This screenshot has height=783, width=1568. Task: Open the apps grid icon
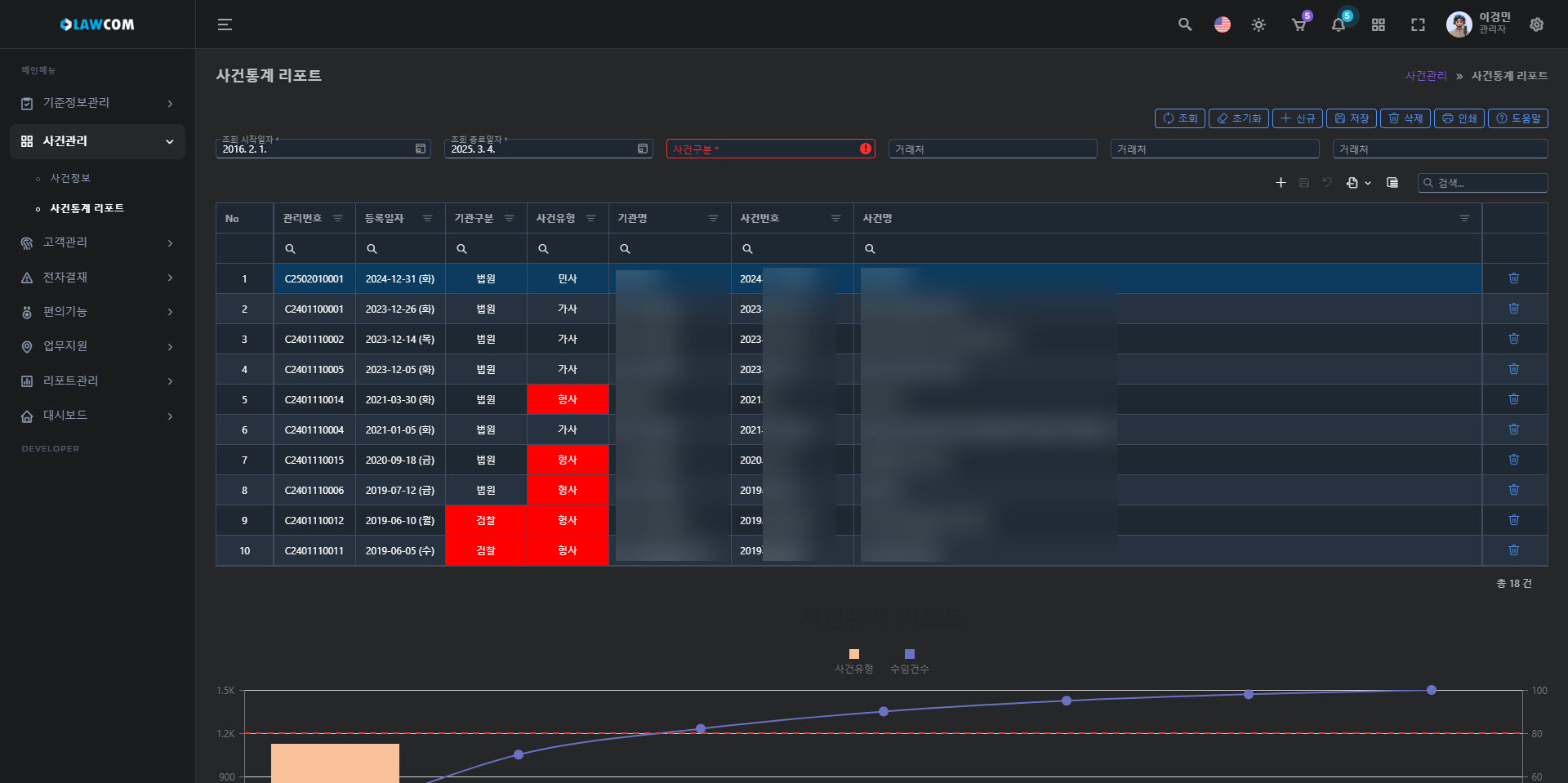[x=1379, y=25]
